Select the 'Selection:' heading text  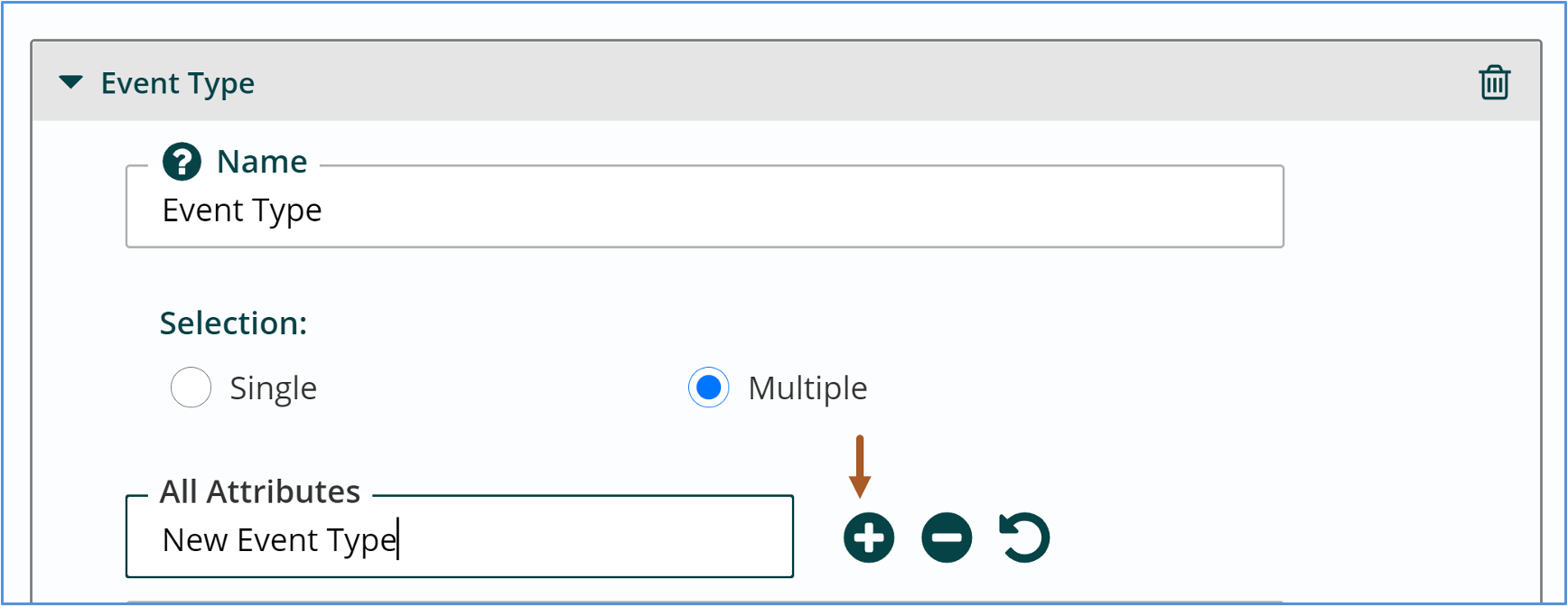coord(233,323)
